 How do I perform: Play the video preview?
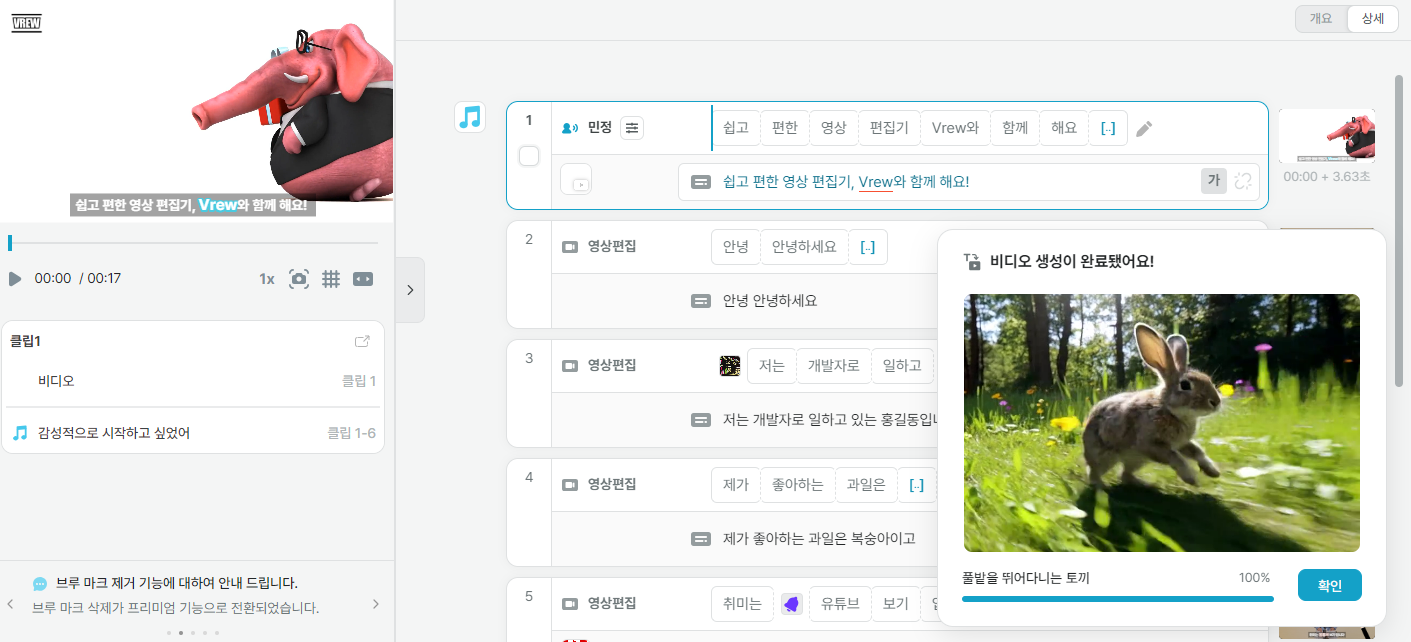coord(15,279)
